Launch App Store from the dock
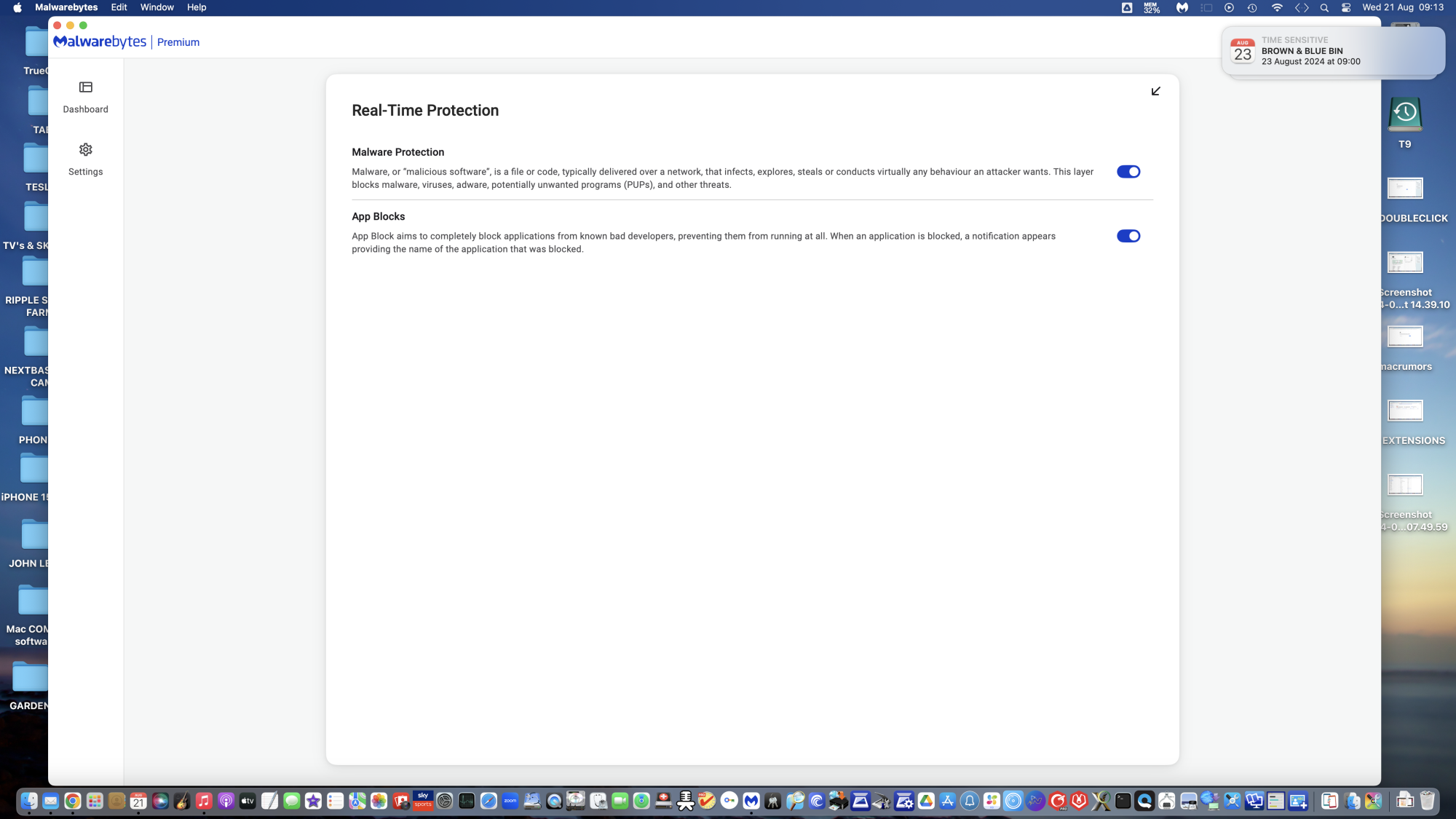 [x=948, y=801]
